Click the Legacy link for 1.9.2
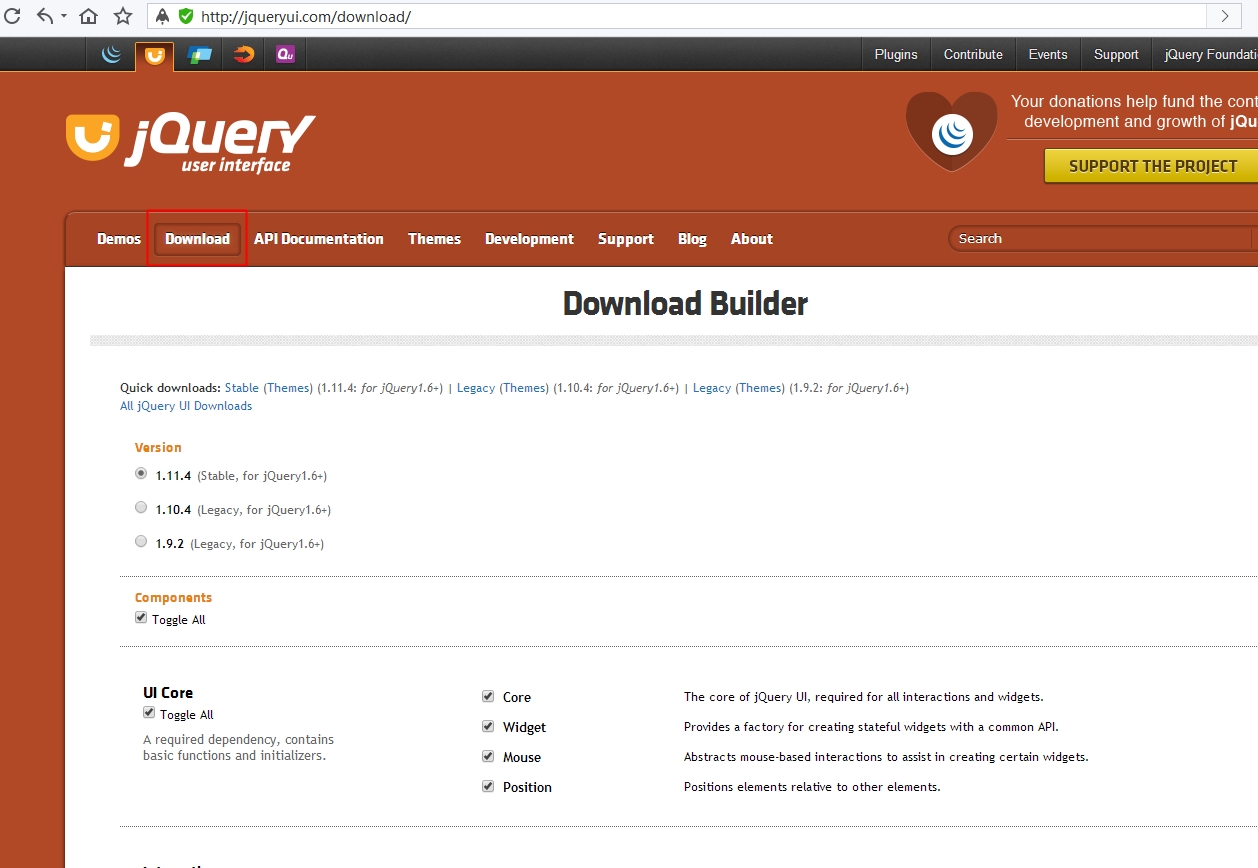This screenshot has height=868, width=1258. 712,388
